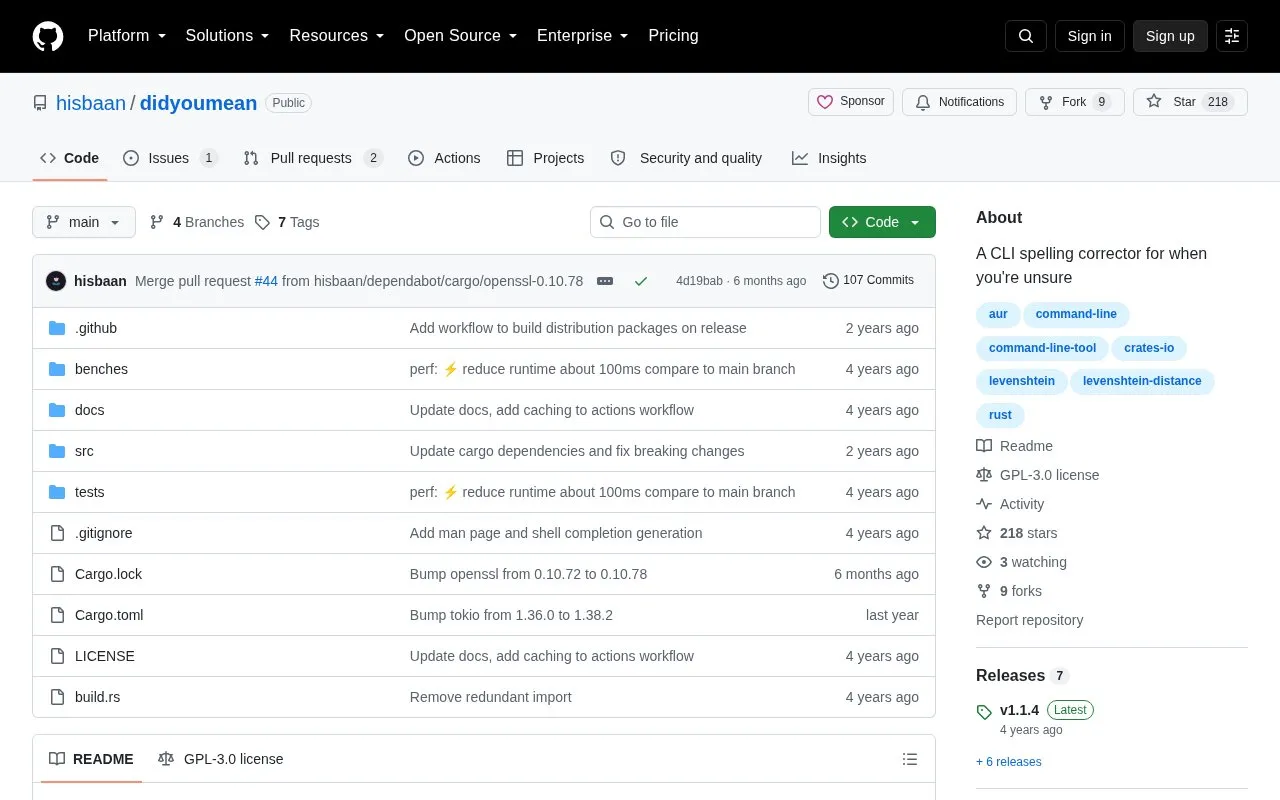Viewport: 1280px width, 800px height.
Task: Switch to the Code tab
Action: [x=70, y=158]
